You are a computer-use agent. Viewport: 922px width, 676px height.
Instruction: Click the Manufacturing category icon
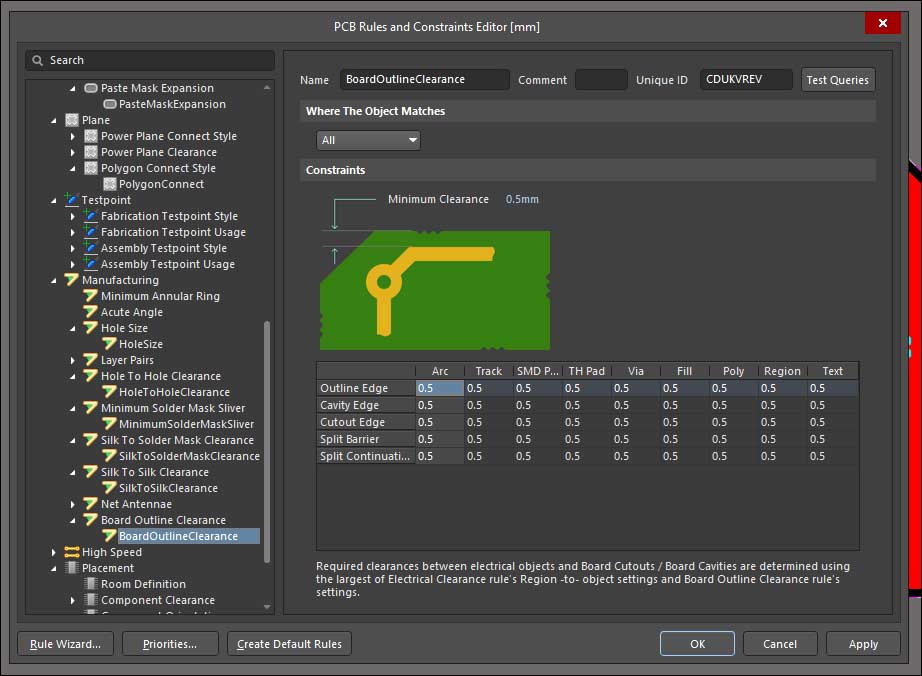72,280
